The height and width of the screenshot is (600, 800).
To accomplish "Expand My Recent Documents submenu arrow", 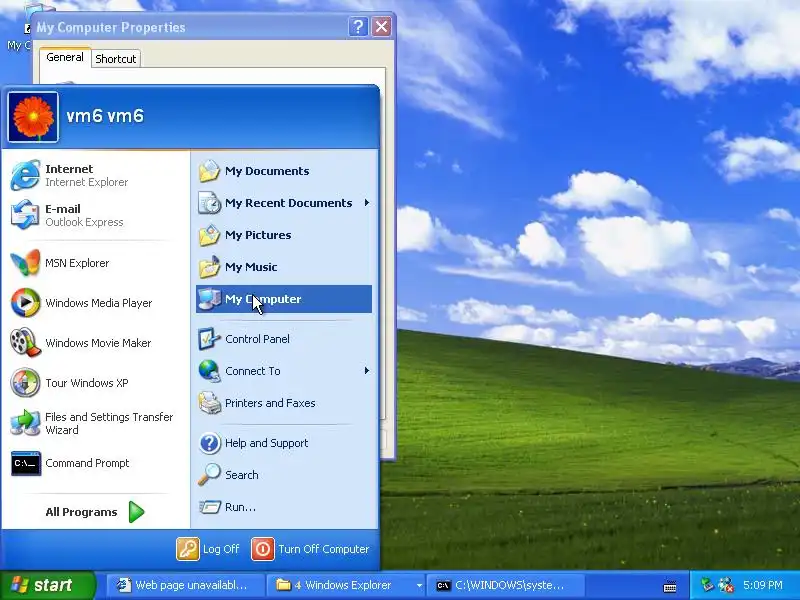I will 366,203.
